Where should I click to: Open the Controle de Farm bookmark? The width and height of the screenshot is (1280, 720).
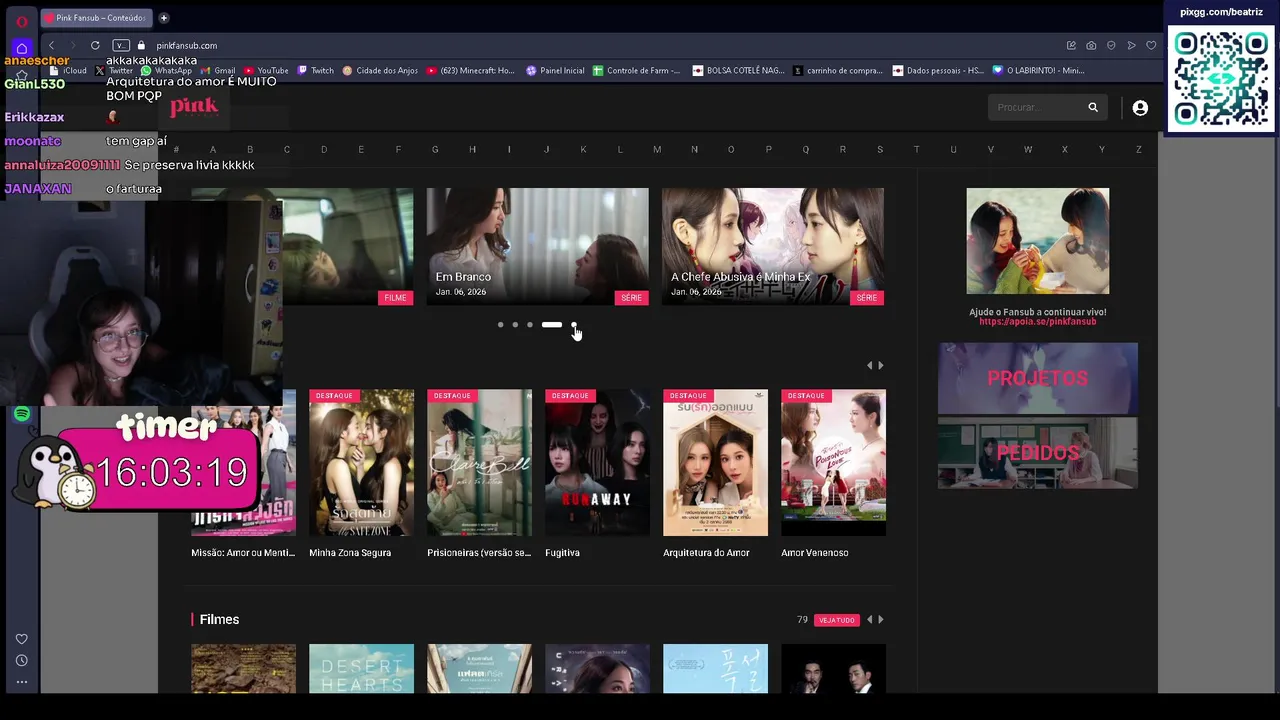636,71
